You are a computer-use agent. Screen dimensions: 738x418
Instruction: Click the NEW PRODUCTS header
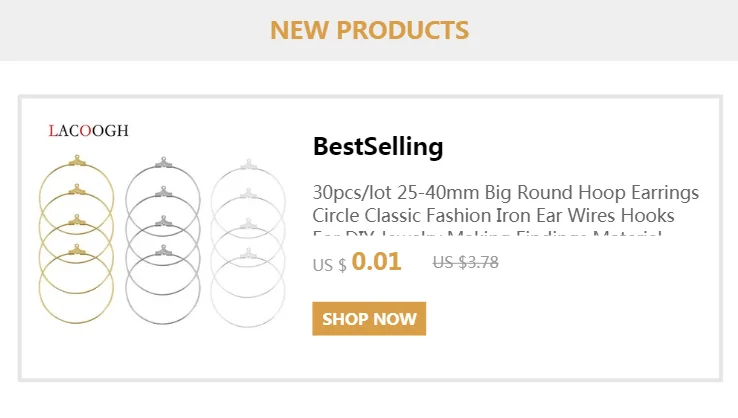pos(369,30)
